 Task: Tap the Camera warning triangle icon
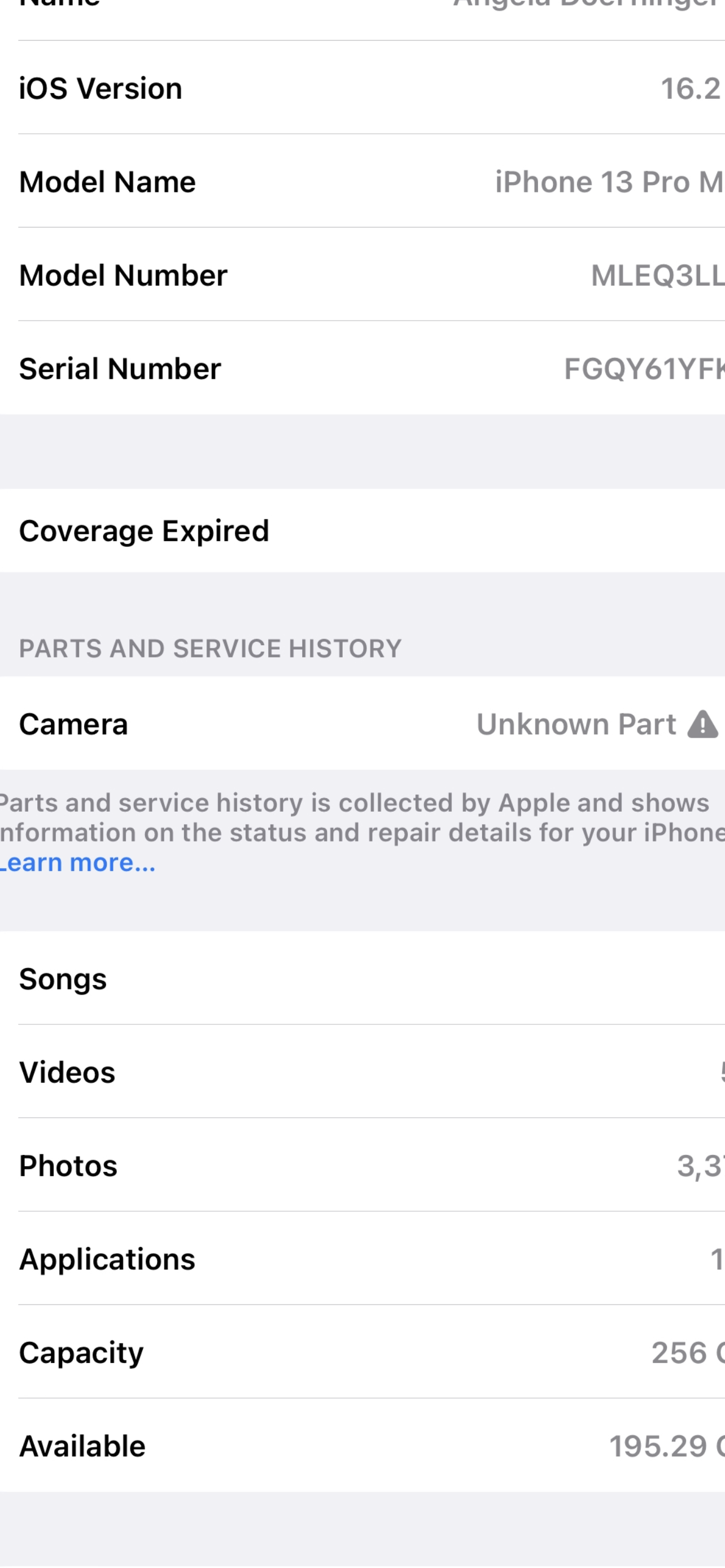(702, 724)
